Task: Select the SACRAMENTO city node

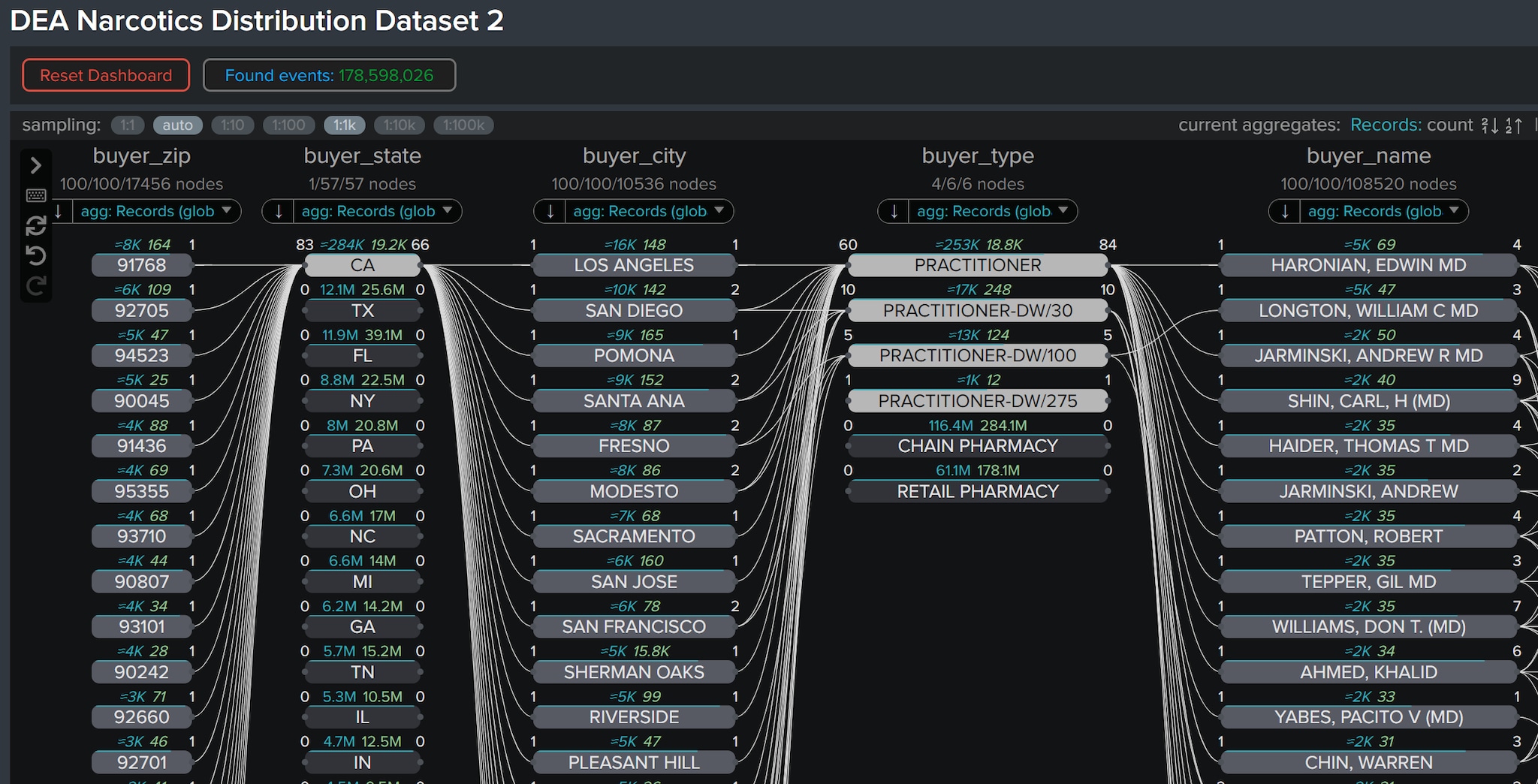Action: pos(634,536)
